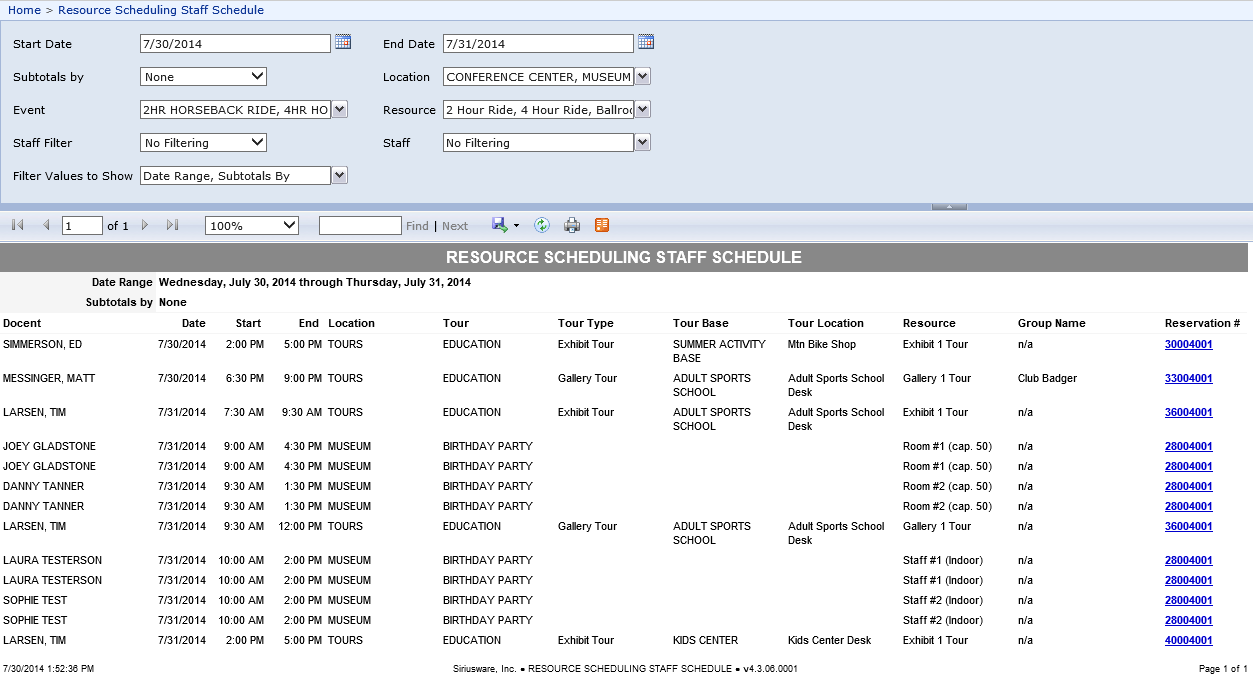This screenshot has width=1253, height=687.
Task: Click the Home breadcrumb link
Action: click(x=24, y=10)
